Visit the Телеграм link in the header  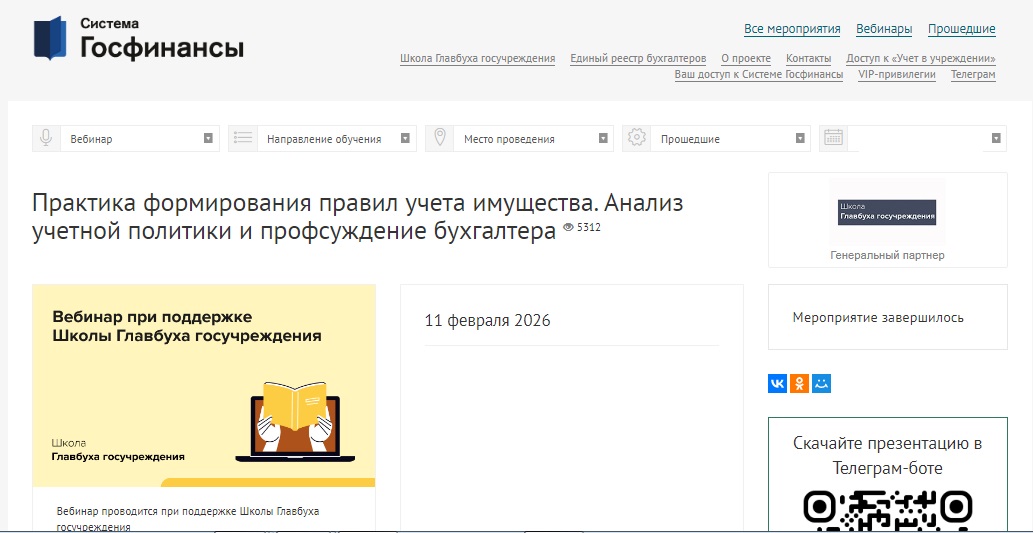pyautogui.click(x=972, y=74)
